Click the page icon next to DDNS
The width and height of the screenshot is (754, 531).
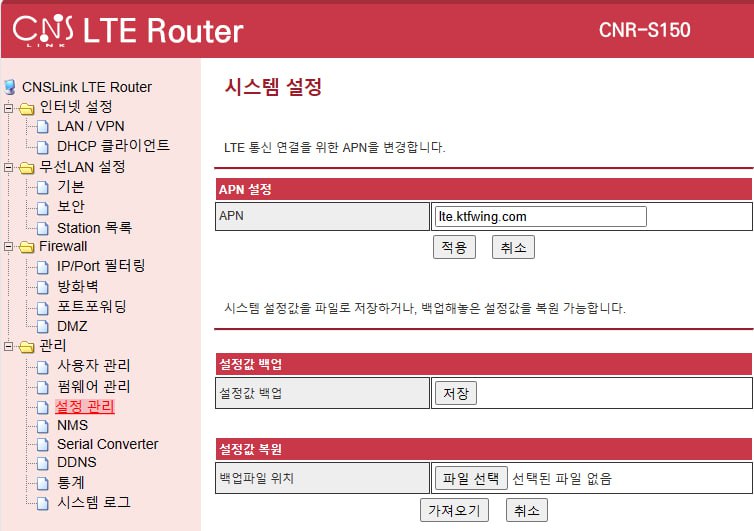click(x=43, y=463)
